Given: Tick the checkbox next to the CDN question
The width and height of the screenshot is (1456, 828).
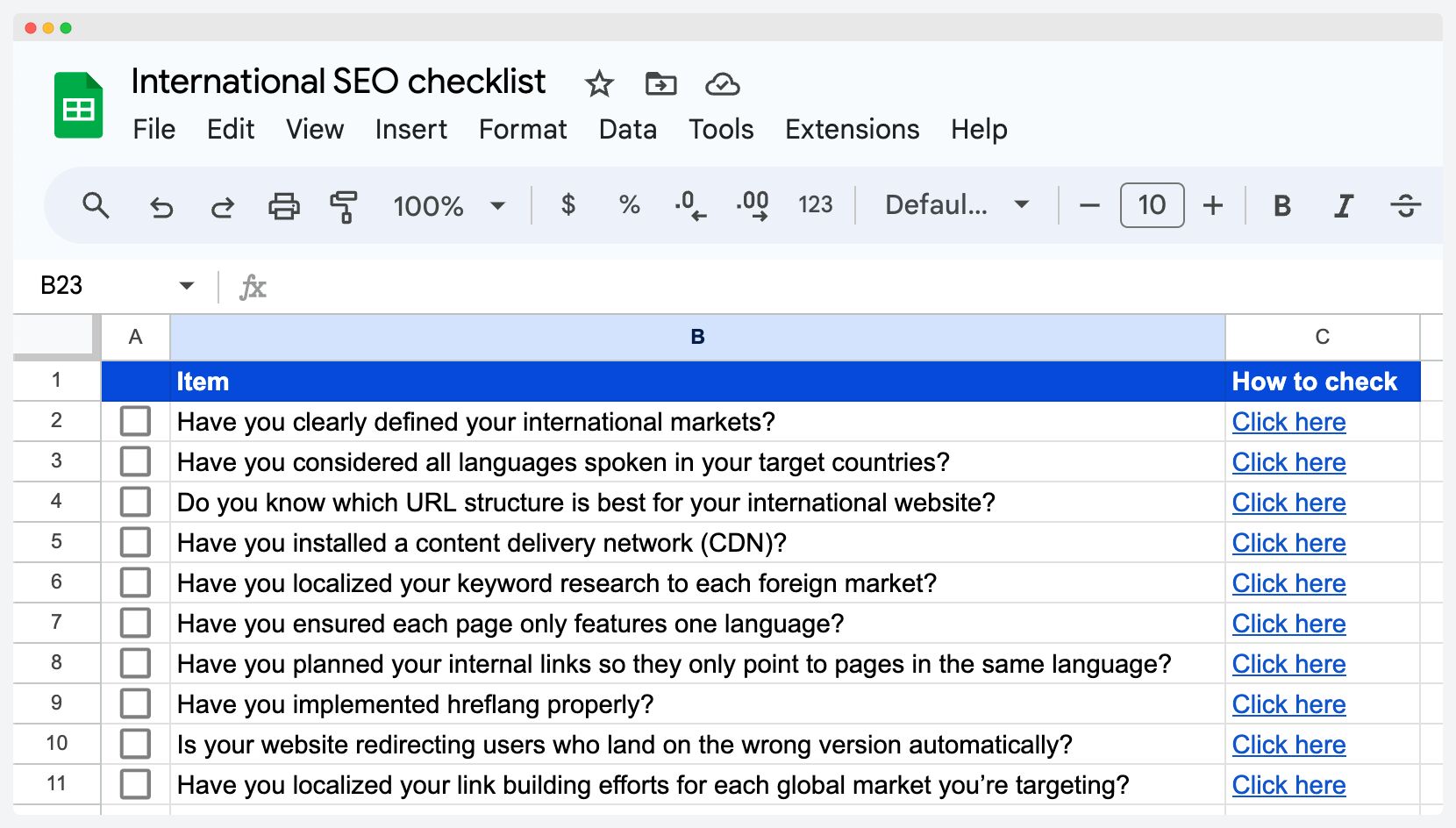Looking at the screenshot, I should 135,541.
